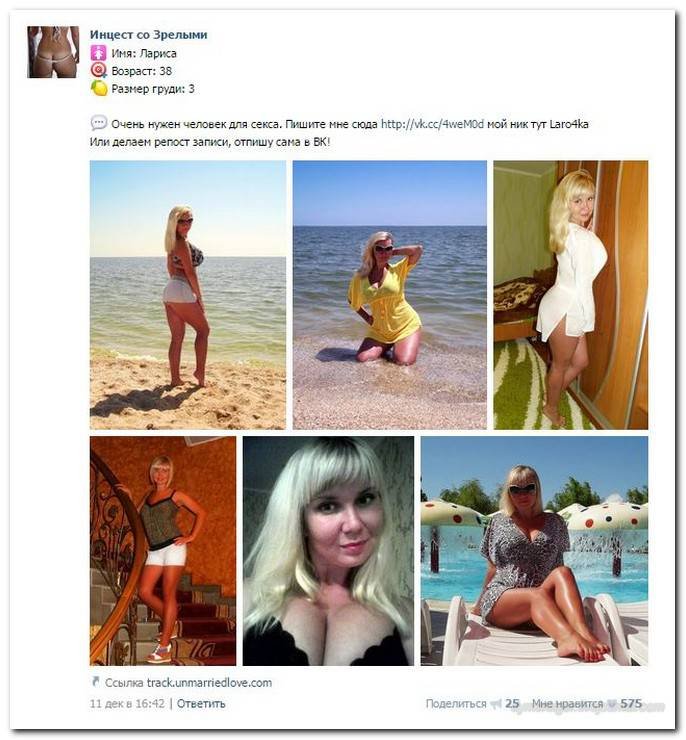Viewport: 686px width, 740px height.
Task: Click the megaphone share icon
Action: tap(495, 704)
